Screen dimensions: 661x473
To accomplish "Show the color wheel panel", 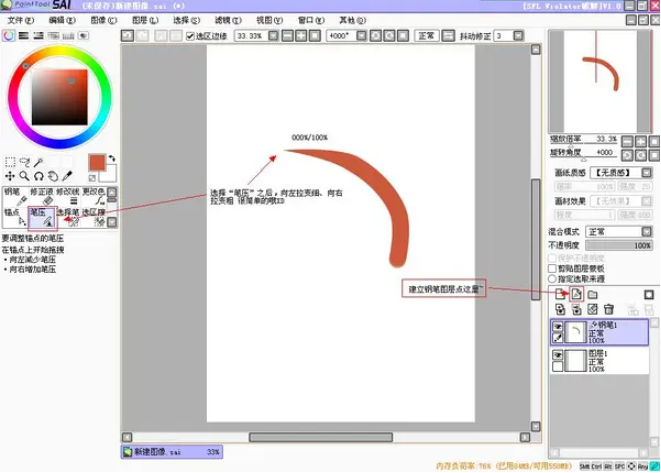I will (8, 36).
